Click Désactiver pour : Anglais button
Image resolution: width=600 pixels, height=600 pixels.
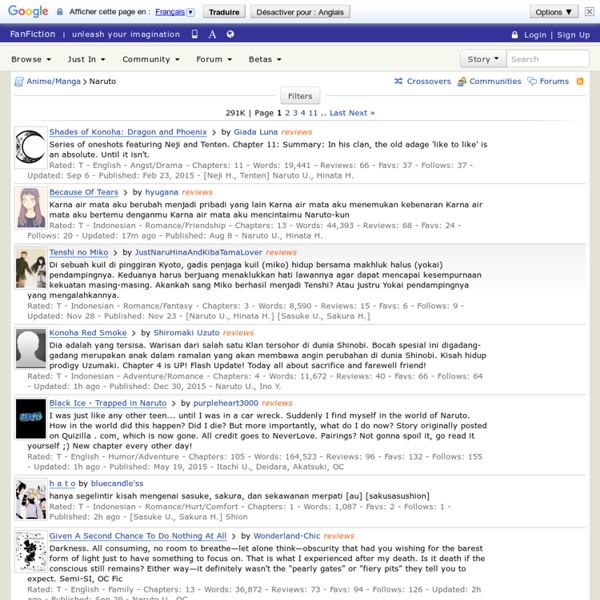pos(300,12)
